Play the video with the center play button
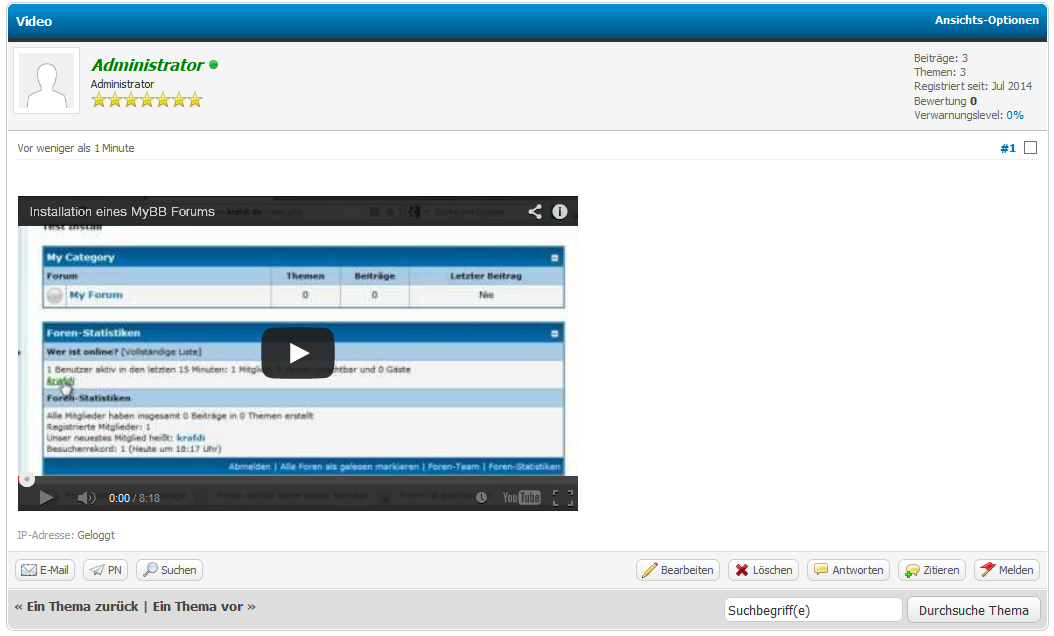The width and height of the screenshot is (1054, 636). click(x=298, y=353)
